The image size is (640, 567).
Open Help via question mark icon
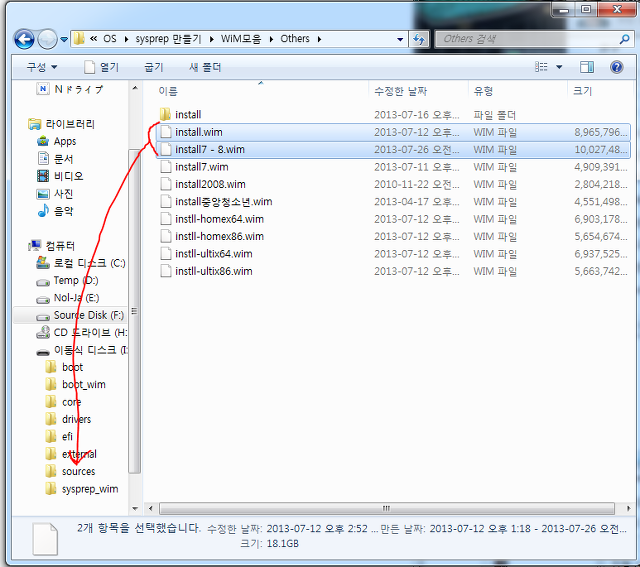click(x=616, y=67)
